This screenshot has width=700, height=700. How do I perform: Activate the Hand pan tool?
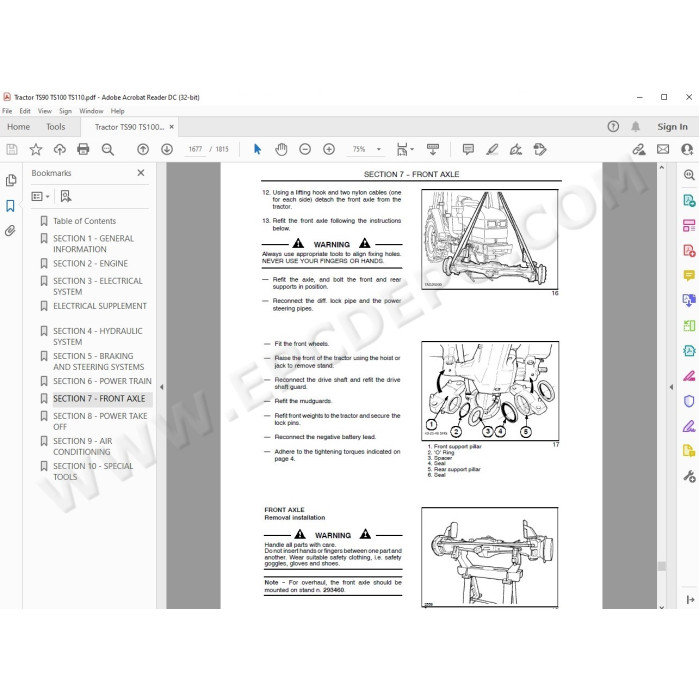coord(281,149)
